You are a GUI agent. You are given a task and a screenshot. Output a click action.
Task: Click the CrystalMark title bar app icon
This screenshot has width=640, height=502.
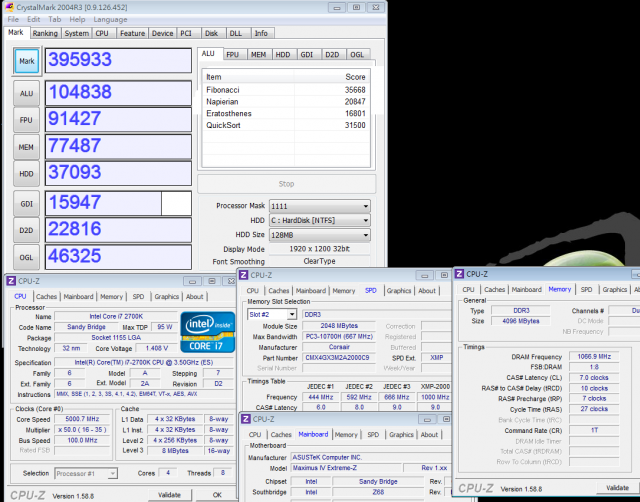click(9, 7)
